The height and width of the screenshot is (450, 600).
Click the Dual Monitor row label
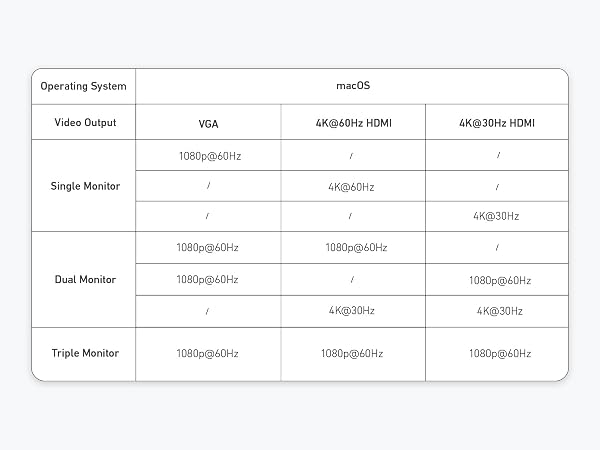point(83,279)
